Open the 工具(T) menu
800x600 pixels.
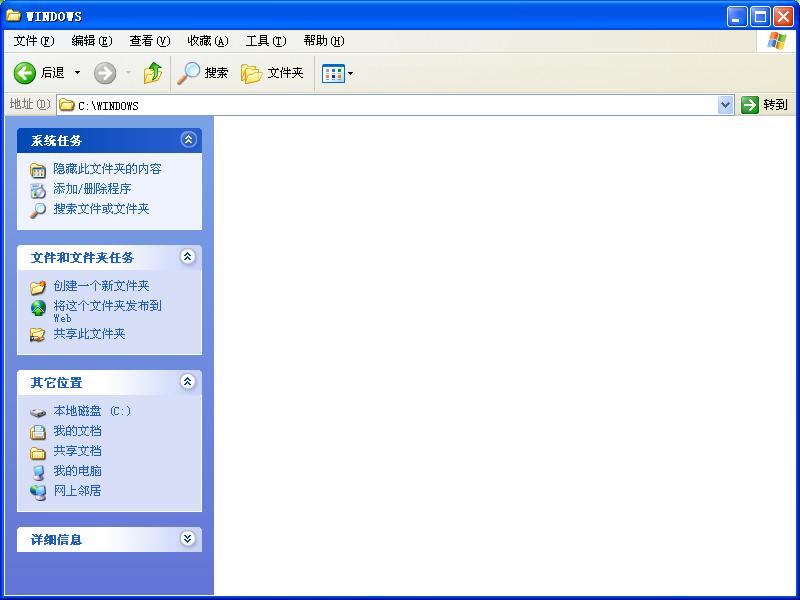tap(266, 41)
